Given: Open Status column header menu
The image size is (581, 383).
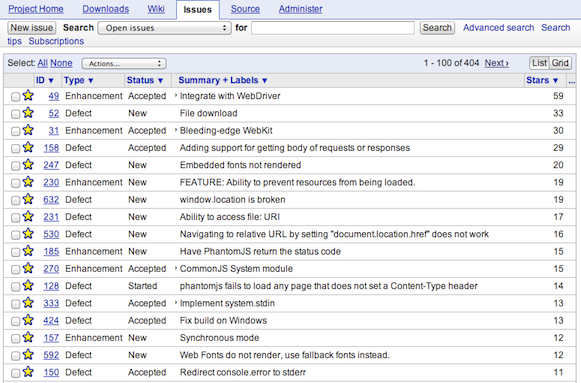Looking at the screenshot, I should (x=145, y=80).
